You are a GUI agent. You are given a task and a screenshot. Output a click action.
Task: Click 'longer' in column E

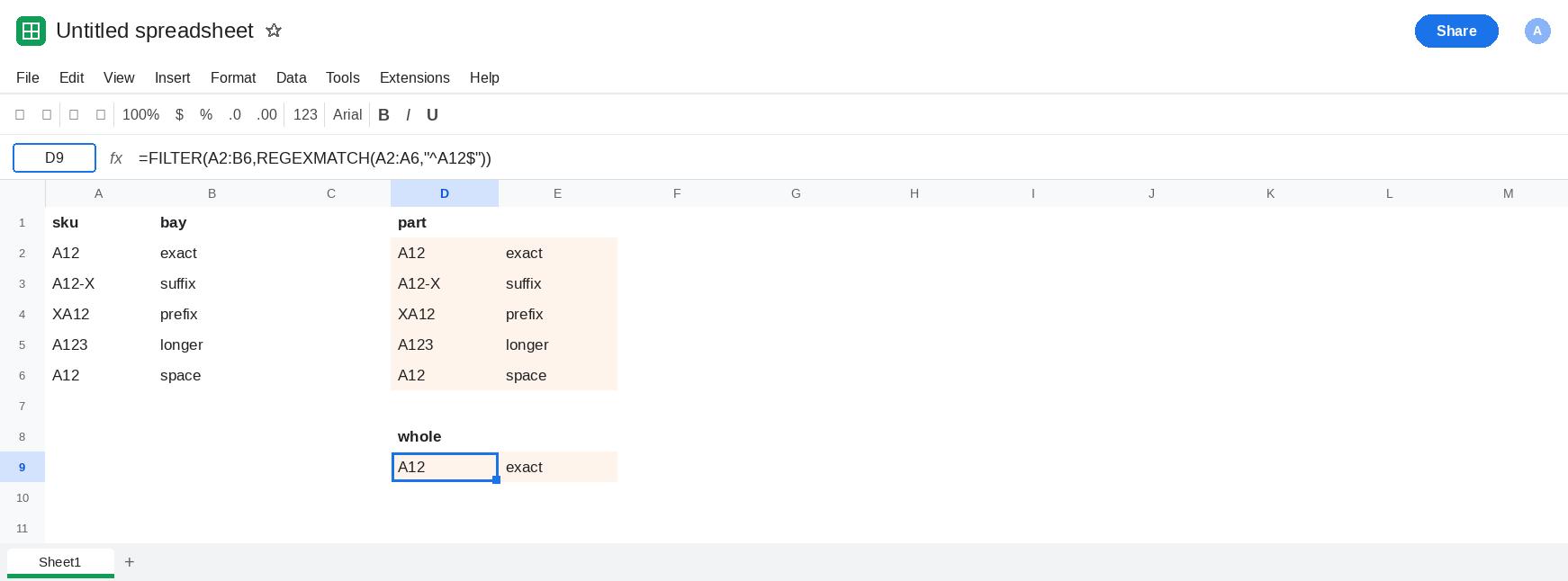coord(558,344)
